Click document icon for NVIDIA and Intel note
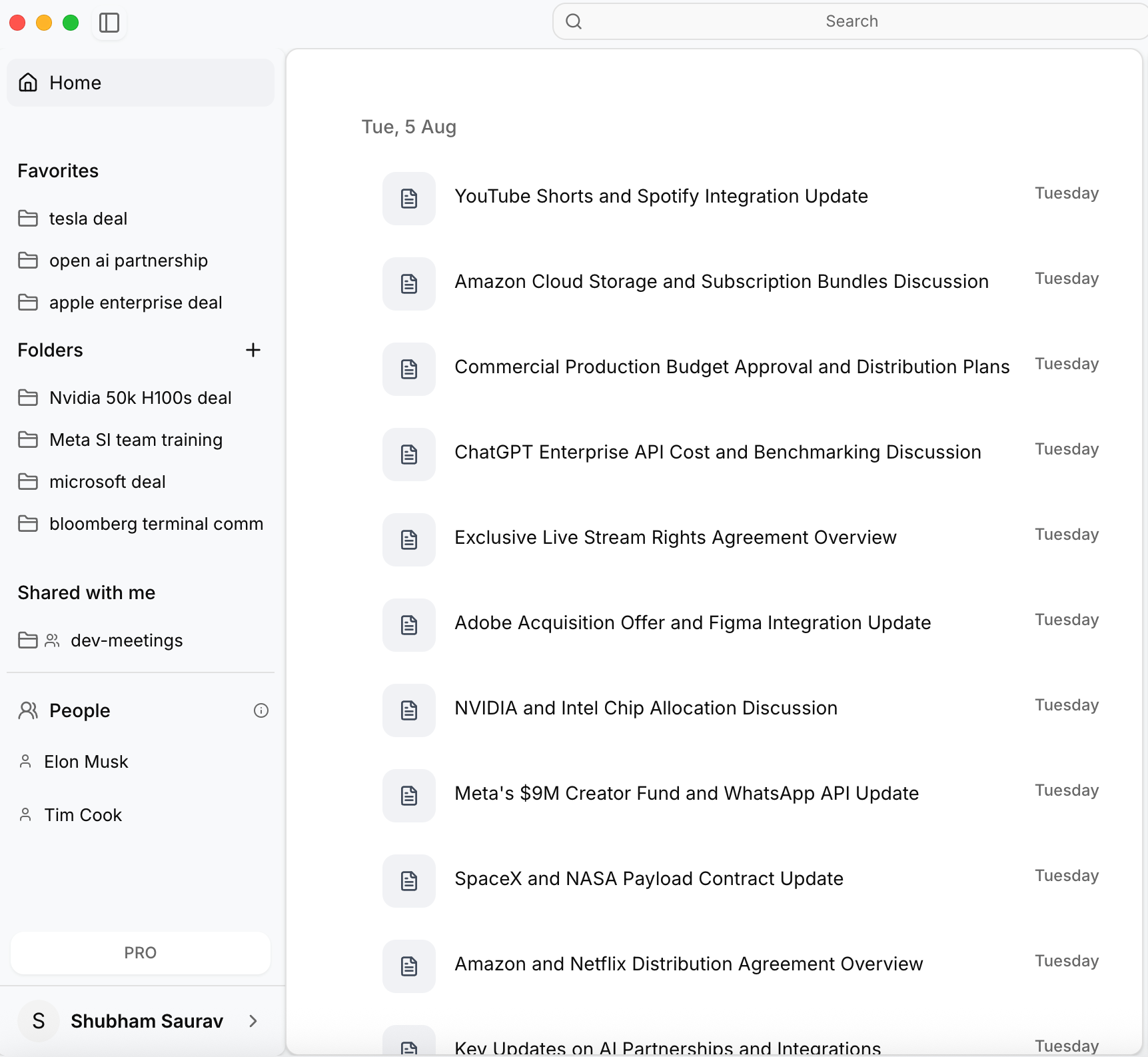Image resolution: width=1148 pixels, height=1057 pixels. click(409, 710)
